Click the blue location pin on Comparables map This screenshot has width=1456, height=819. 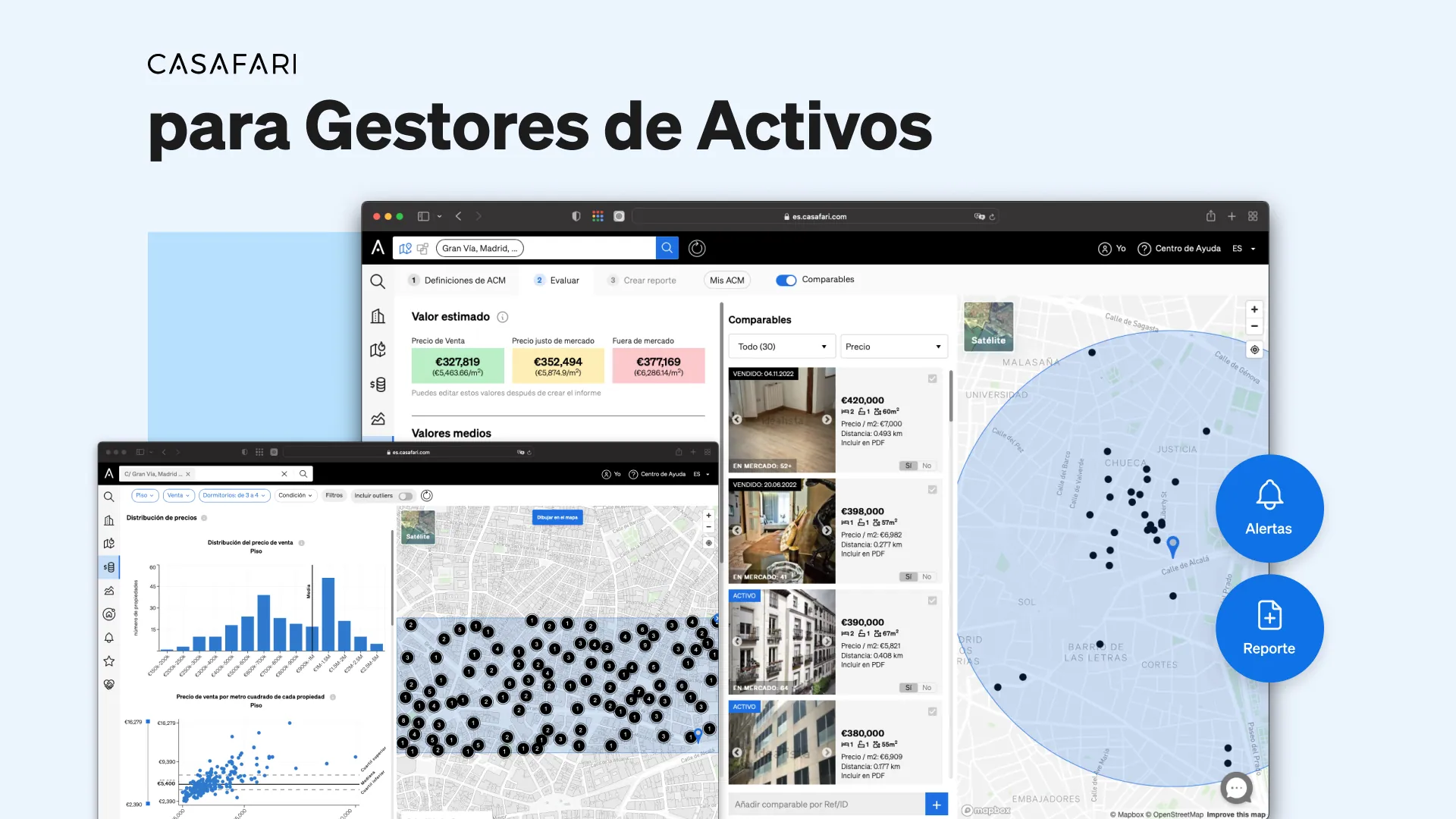(1173, 546)
